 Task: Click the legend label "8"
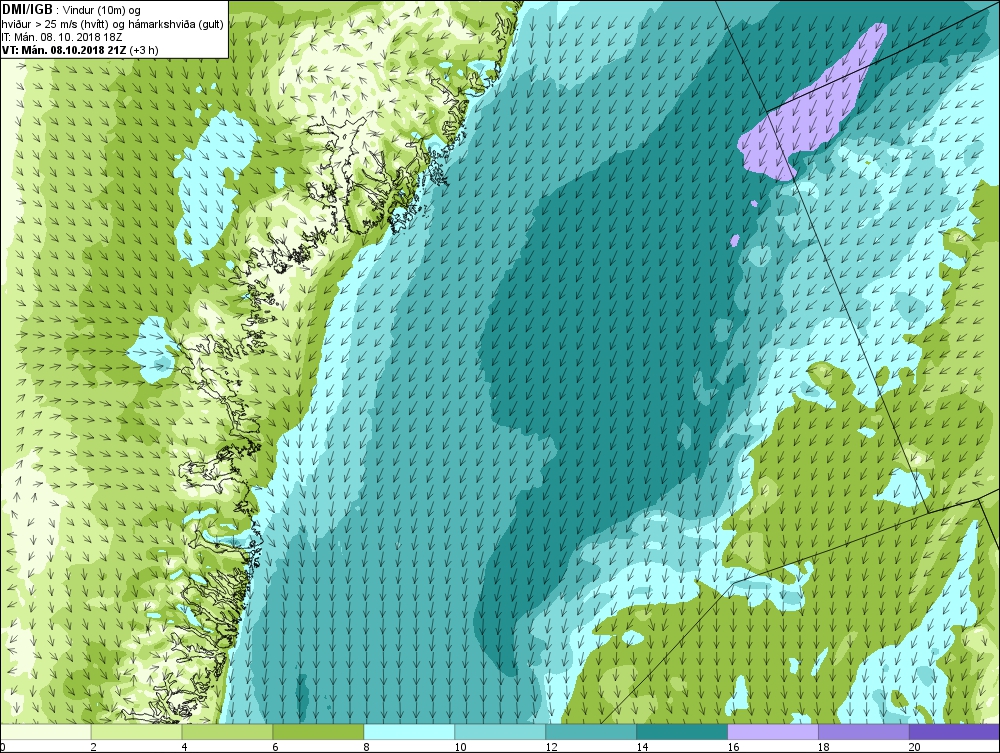pos(367,747)
